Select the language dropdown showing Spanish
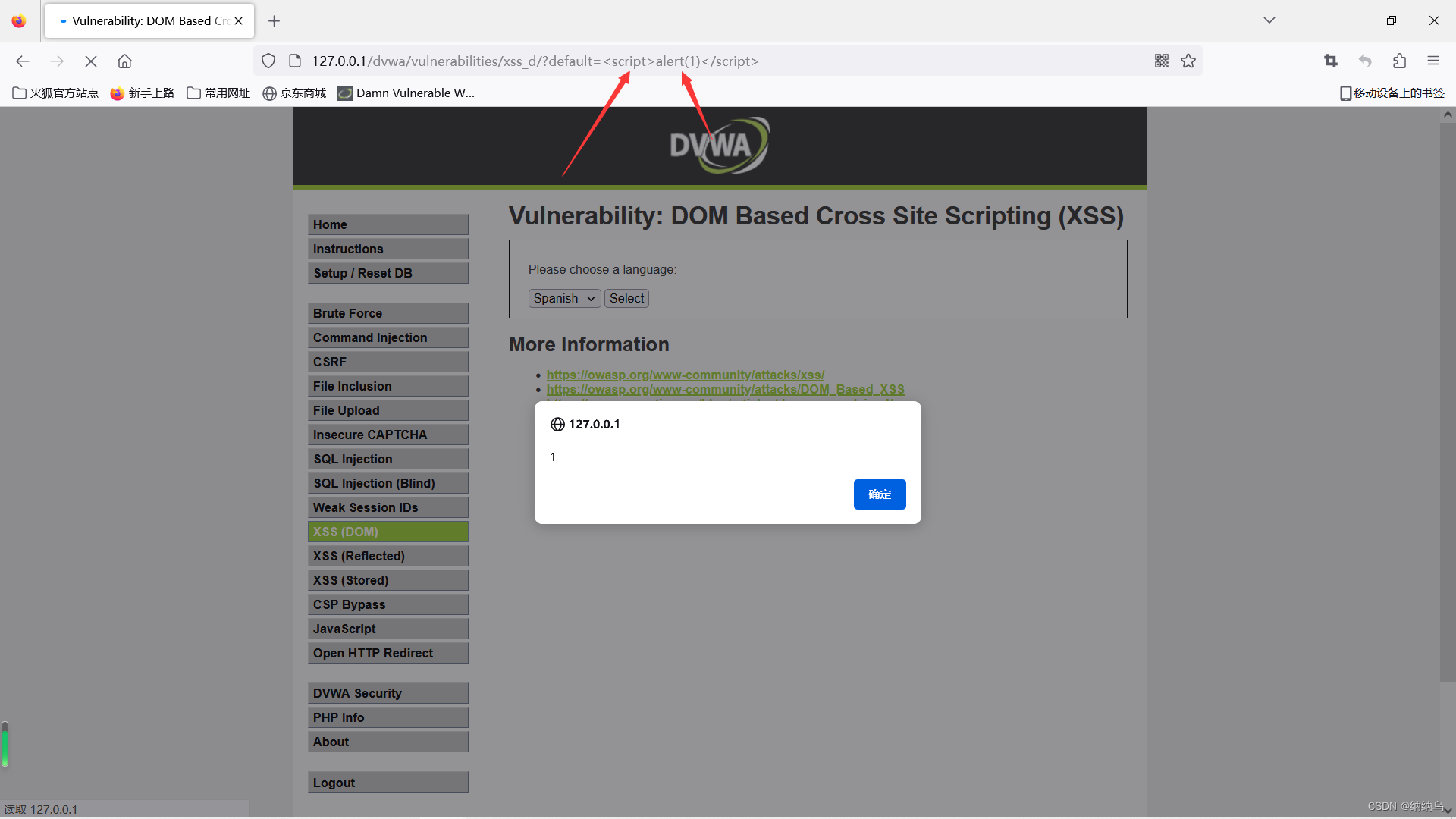Screen dimensions: 1456x819 [562, 297]
